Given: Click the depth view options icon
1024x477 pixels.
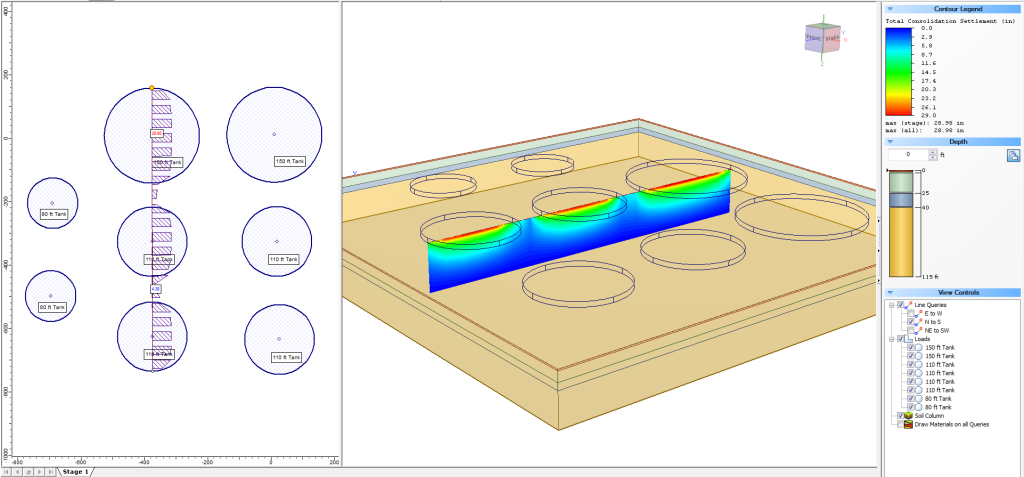Looking at the screenshot, I should tap(1012, 155).
